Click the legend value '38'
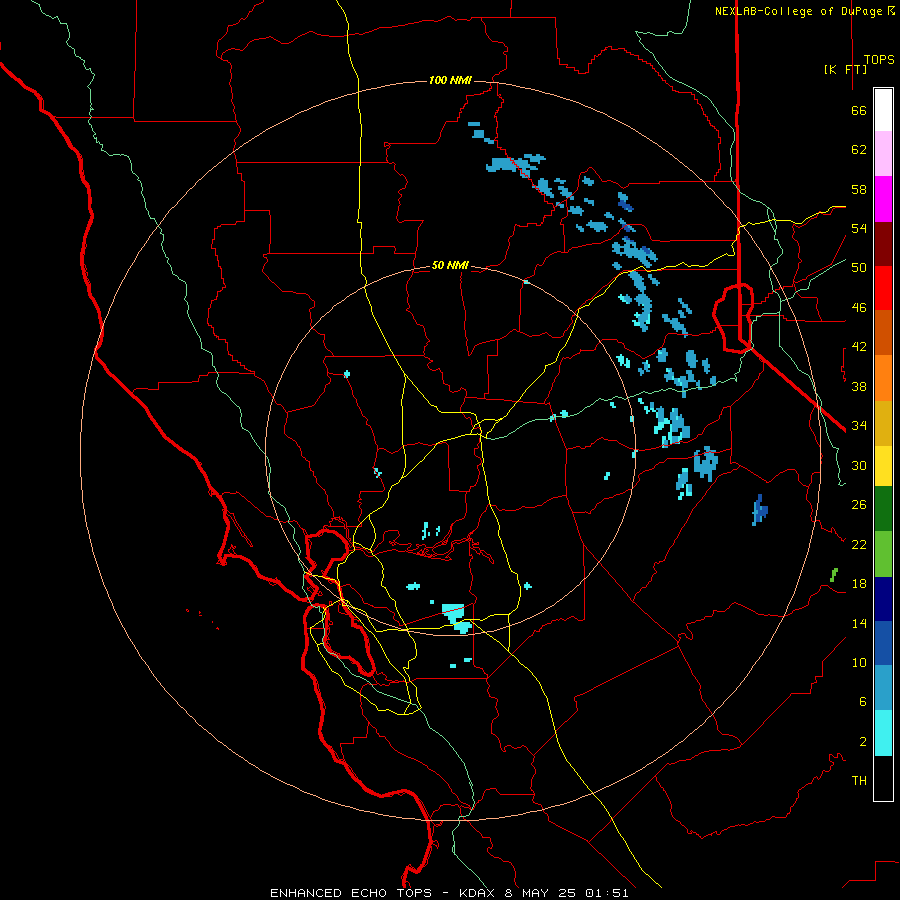Image resolution: width=900 pixels, height=900 pixels. coord(859,386)
